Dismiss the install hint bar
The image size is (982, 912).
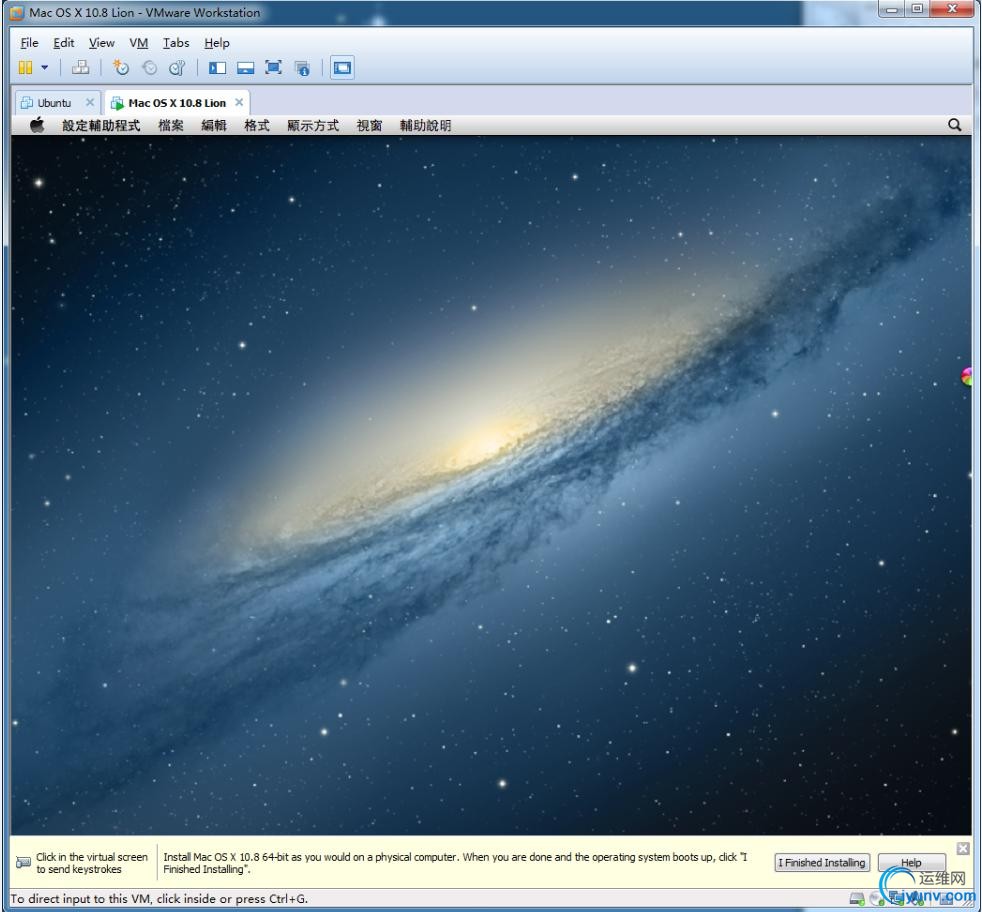tap(963, 848)
